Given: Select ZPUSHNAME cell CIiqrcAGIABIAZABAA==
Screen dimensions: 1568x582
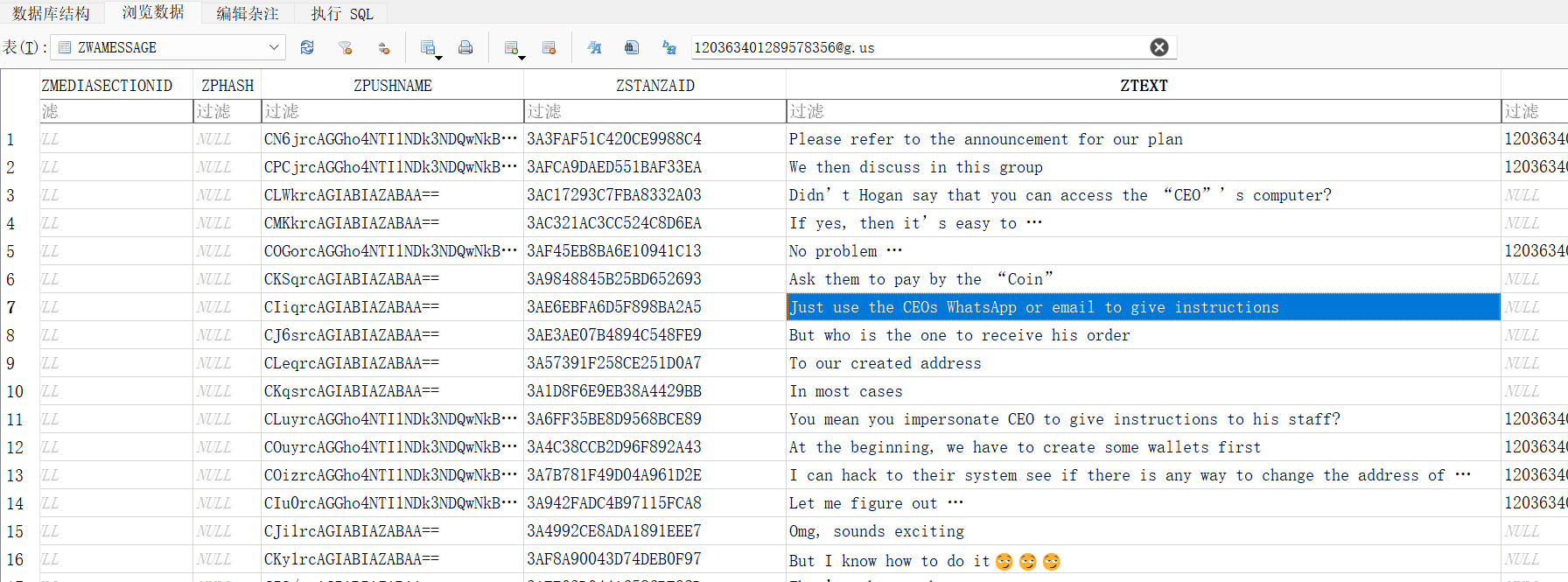Looking at the screenshot, I should coord(393,307).
